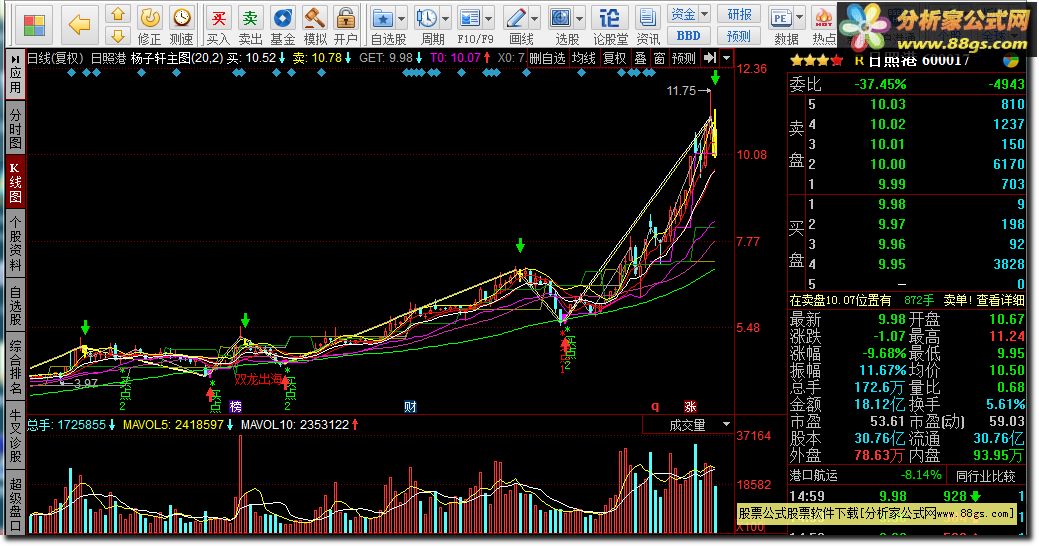Screen dimensions: 1039x546
Task: Open 同行业比较 industry comparison
Action: click(x=985, y=475)
